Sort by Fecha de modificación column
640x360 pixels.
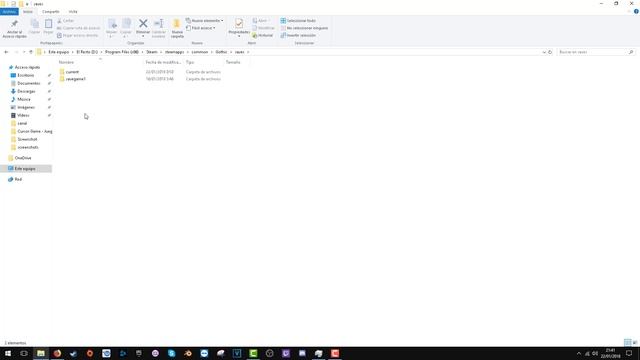[x=163, y=62]
